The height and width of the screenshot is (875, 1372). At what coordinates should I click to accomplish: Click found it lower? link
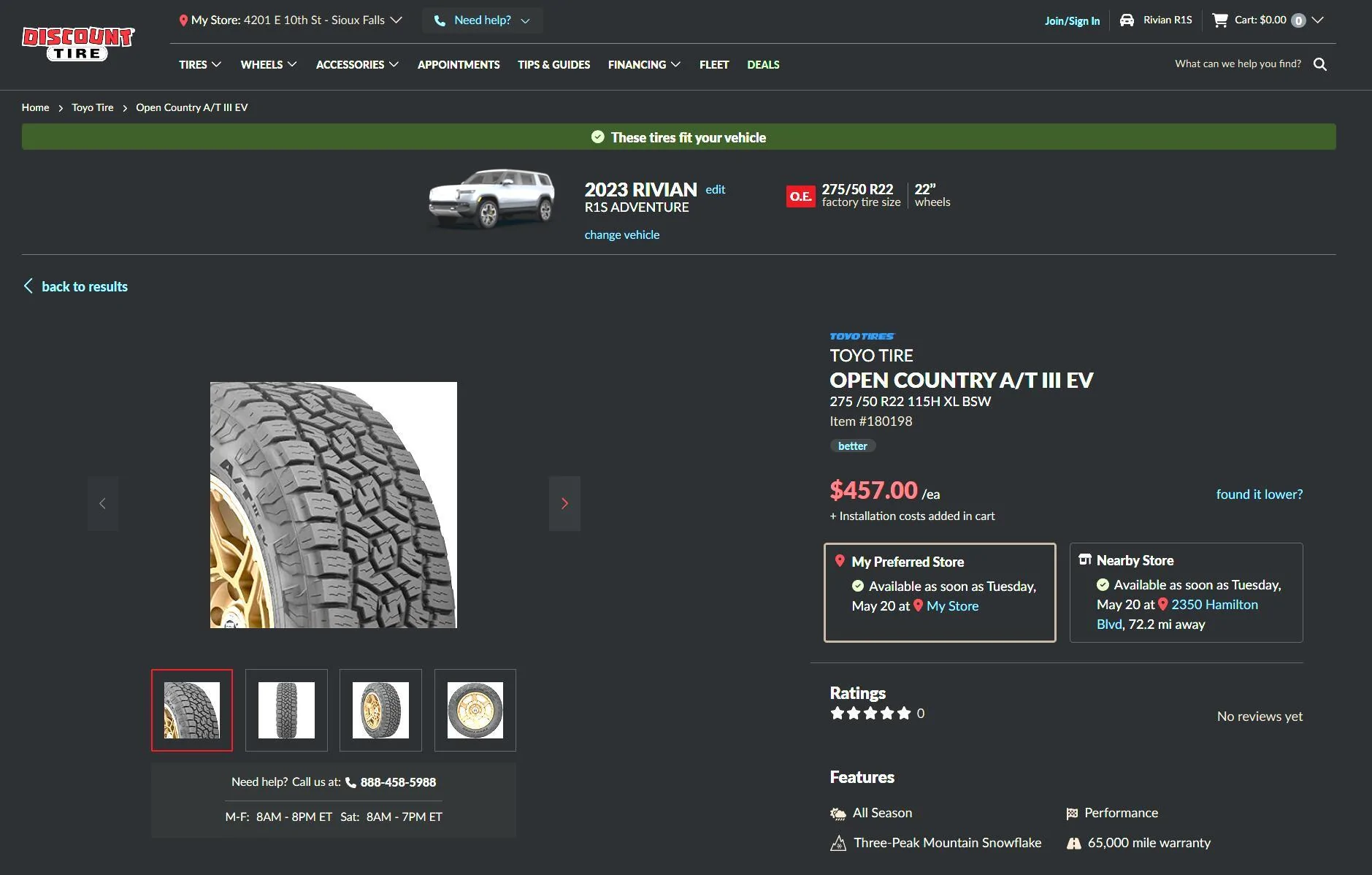[1259, 494]
